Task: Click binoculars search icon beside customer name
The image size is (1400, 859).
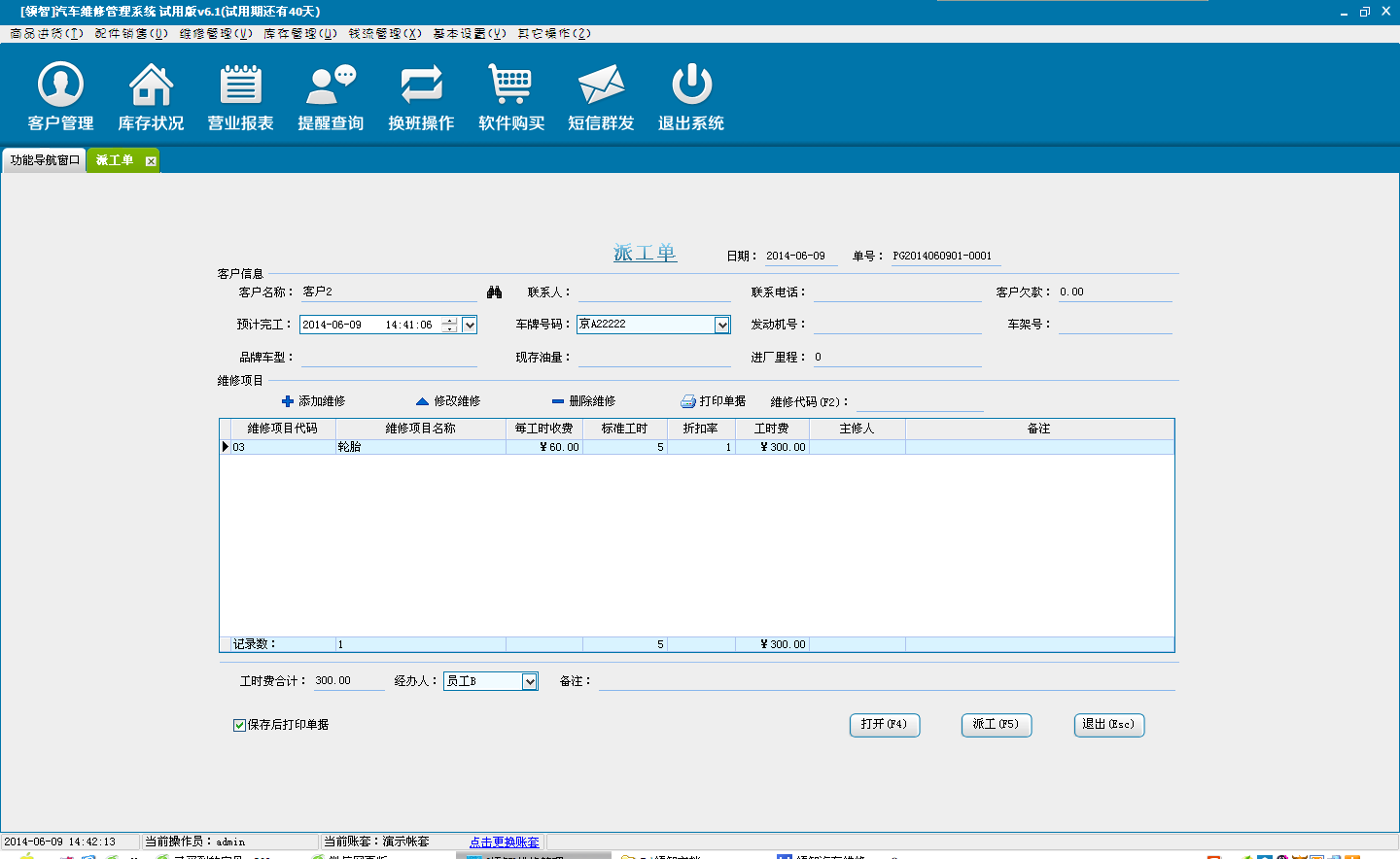Action: (494, 292)
